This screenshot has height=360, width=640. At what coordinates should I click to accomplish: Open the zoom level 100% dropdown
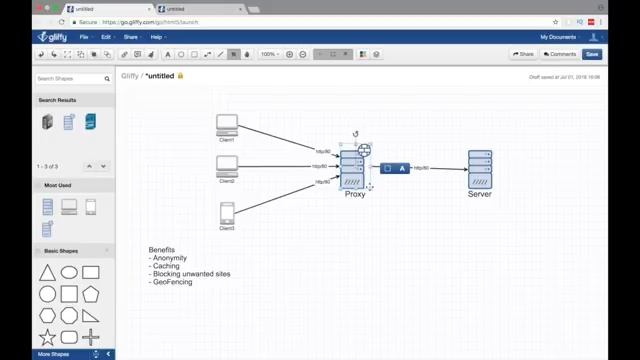pos(270,54)
